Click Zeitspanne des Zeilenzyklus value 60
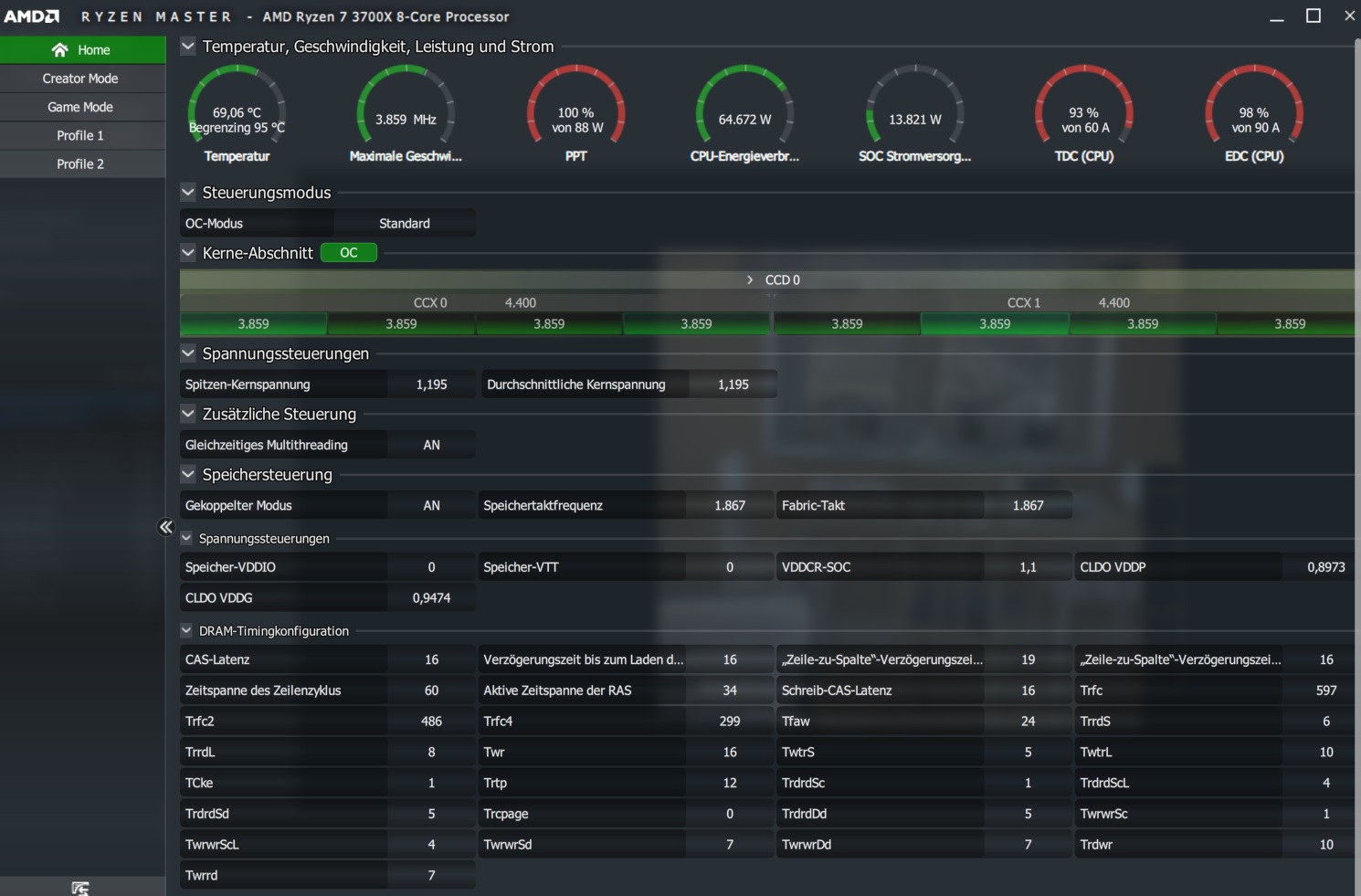 [x=431, y=690]
